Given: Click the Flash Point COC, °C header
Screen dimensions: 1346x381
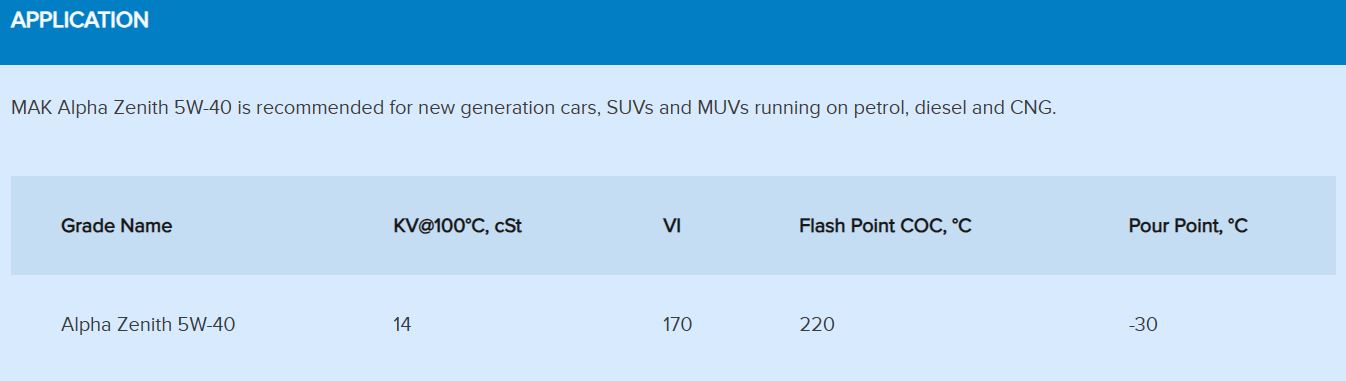Looking at the screenshot, I should pos(885,226).
